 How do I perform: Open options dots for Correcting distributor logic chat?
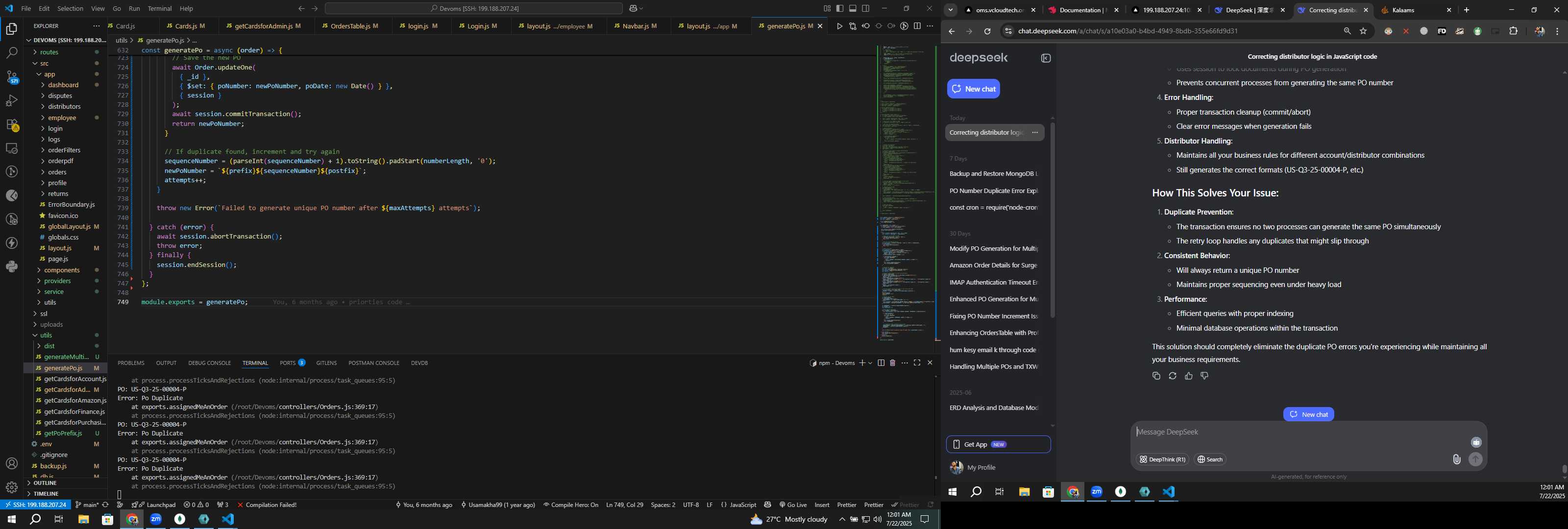(1035, 133)
